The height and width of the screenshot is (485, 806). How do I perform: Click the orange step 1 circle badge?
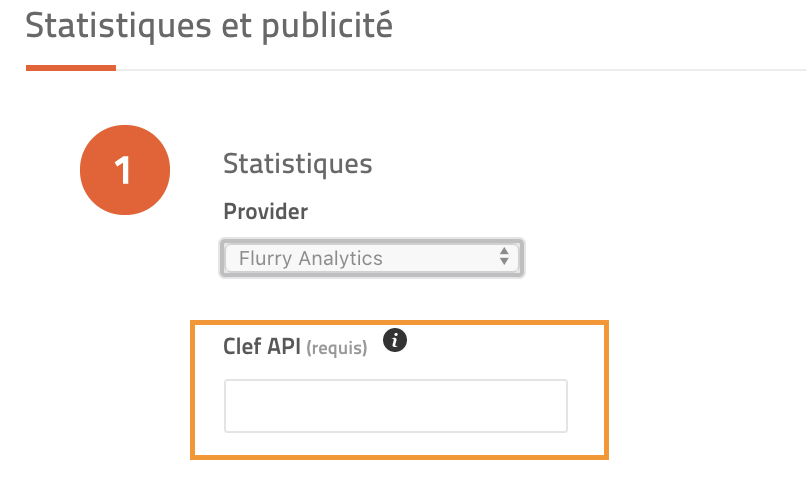pos(125,170)
